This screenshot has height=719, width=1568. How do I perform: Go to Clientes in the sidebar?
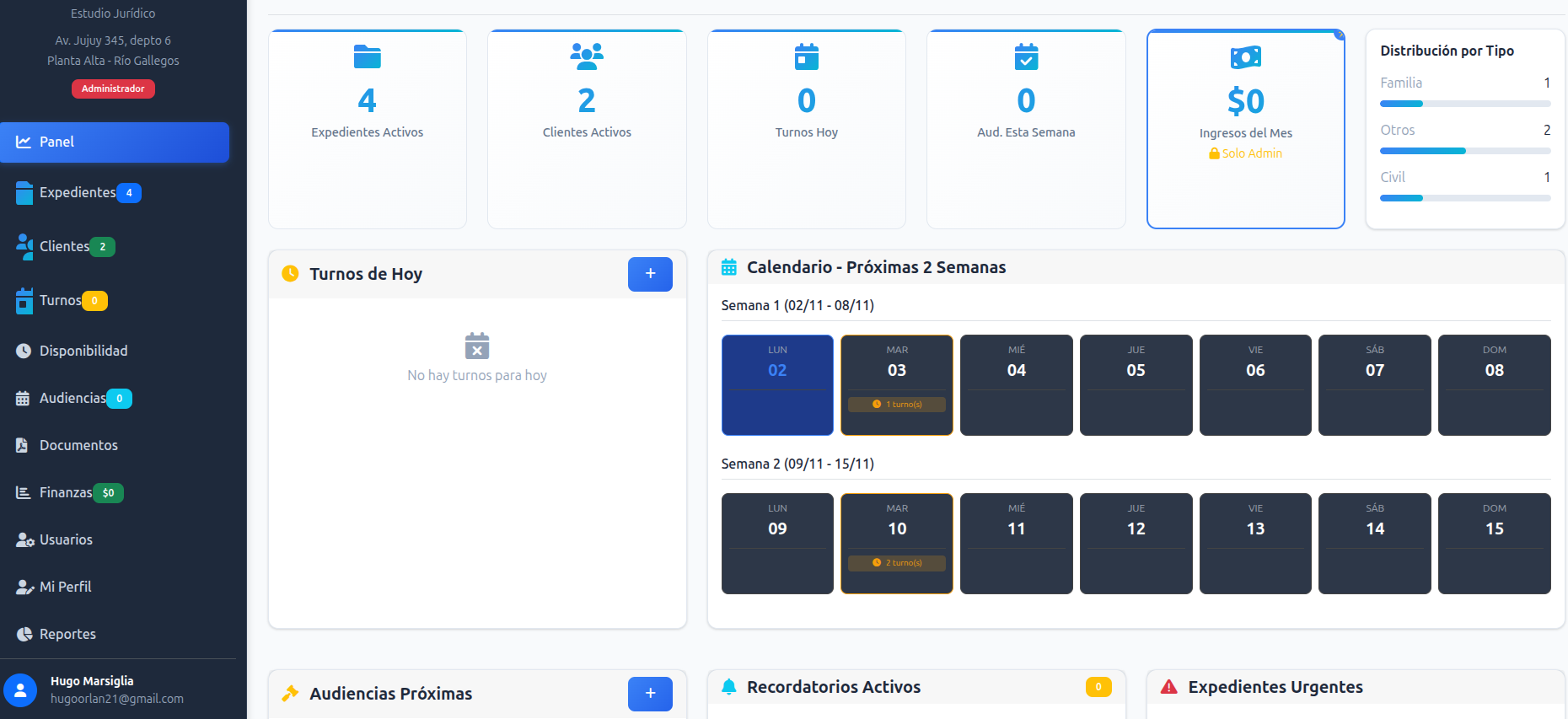tap(64, 247)
